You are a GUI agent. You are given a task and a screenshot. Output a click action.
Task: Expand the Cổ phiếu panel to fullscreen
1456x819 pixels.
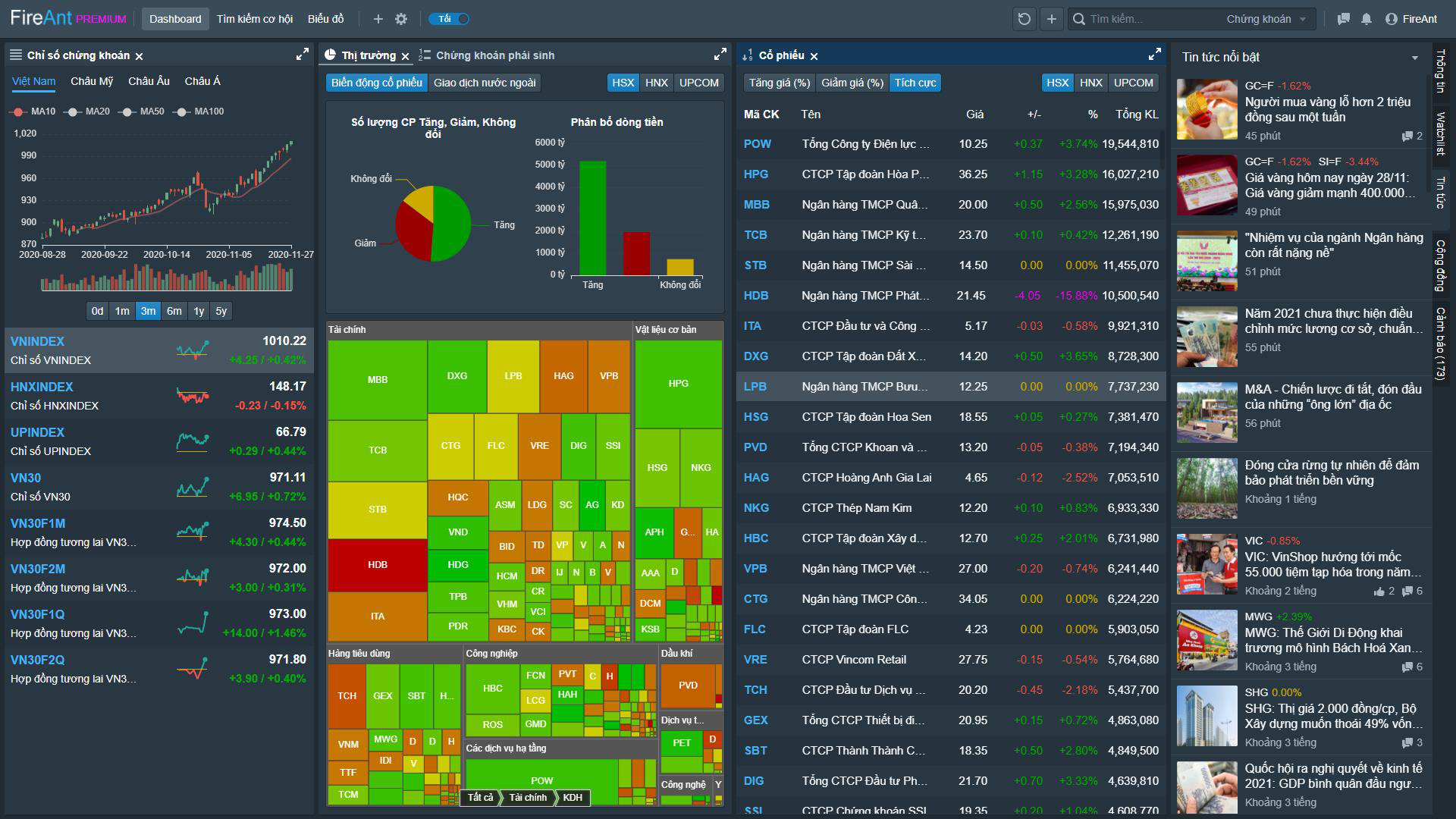(x=1154, y=55)
